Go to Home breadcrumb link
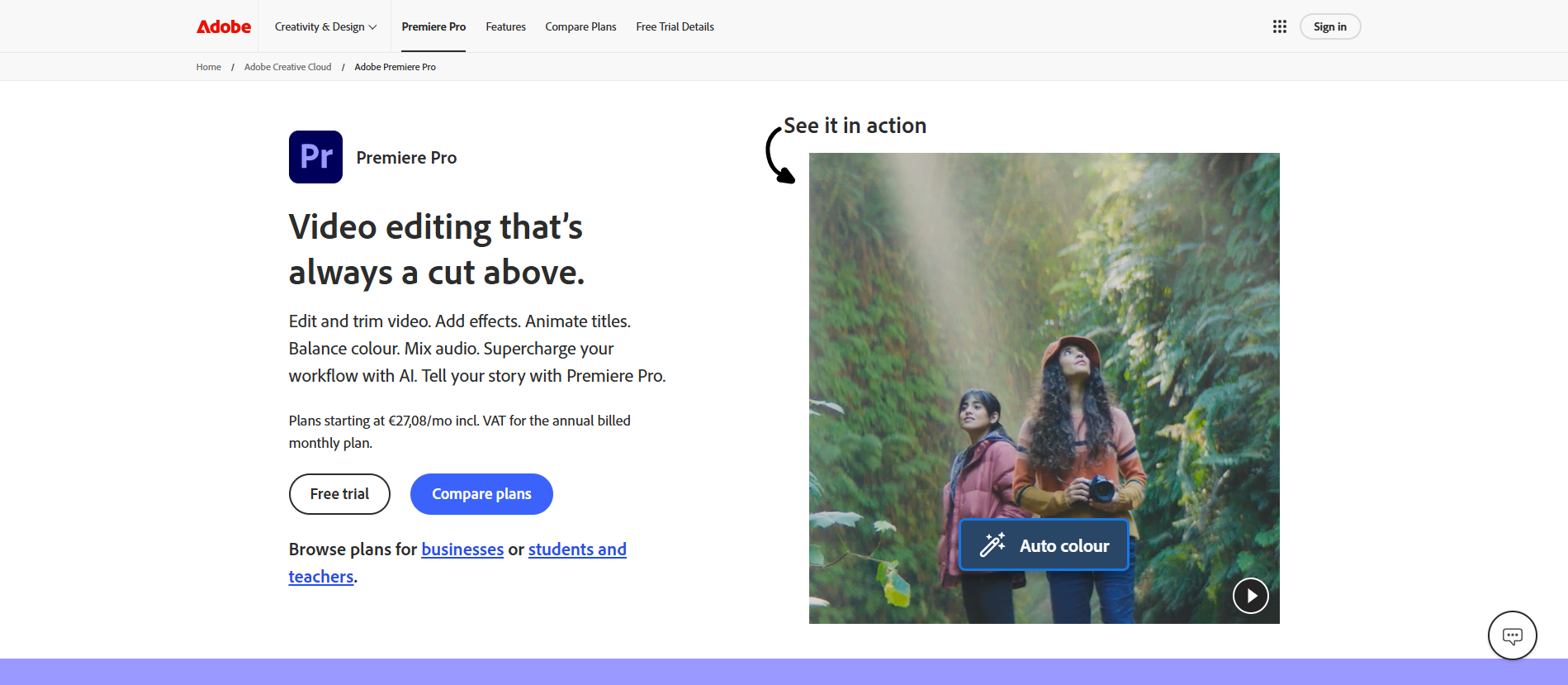Viewport: 1568px width, 685px height. (209, 67)
